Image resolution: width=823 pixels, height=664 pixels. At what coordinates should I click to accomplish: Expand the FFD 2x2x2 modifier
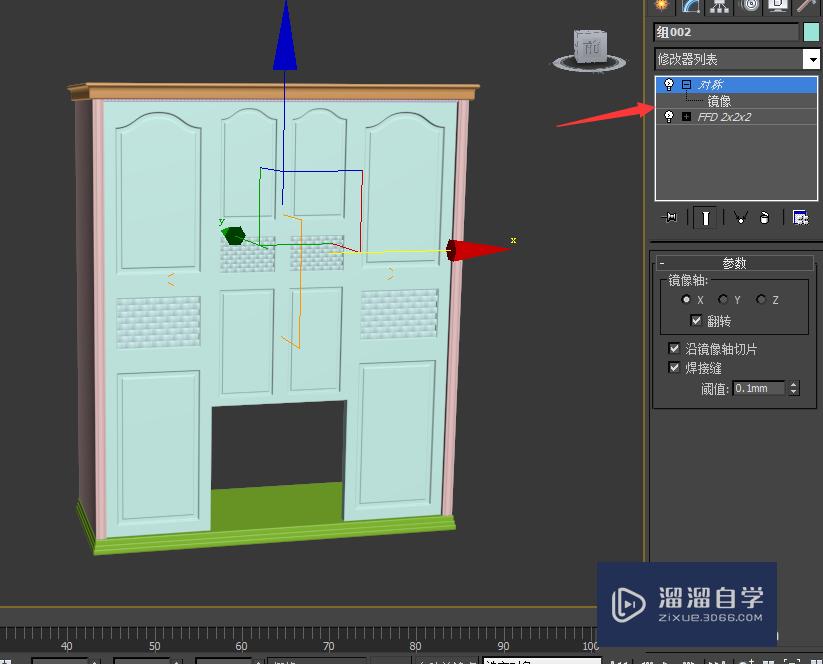687,117
